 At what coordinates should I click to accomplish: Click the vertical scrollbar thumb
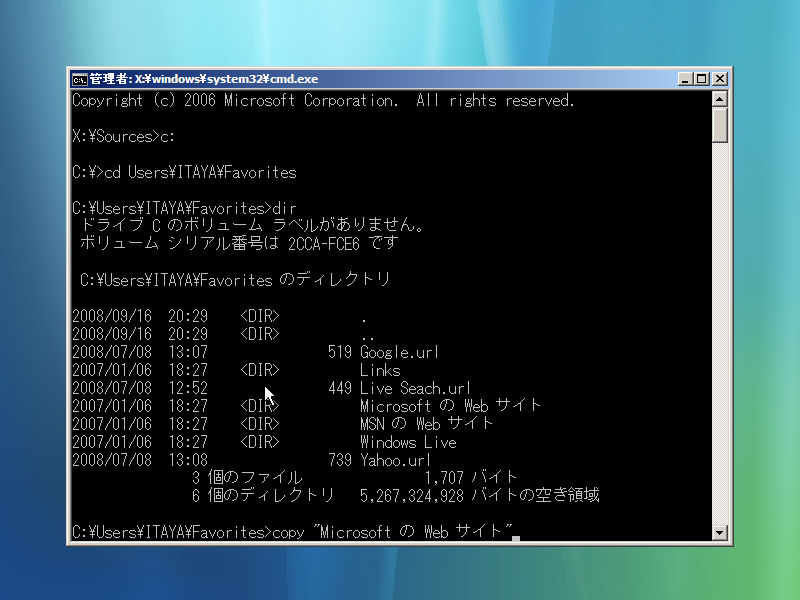pos(719,125)
